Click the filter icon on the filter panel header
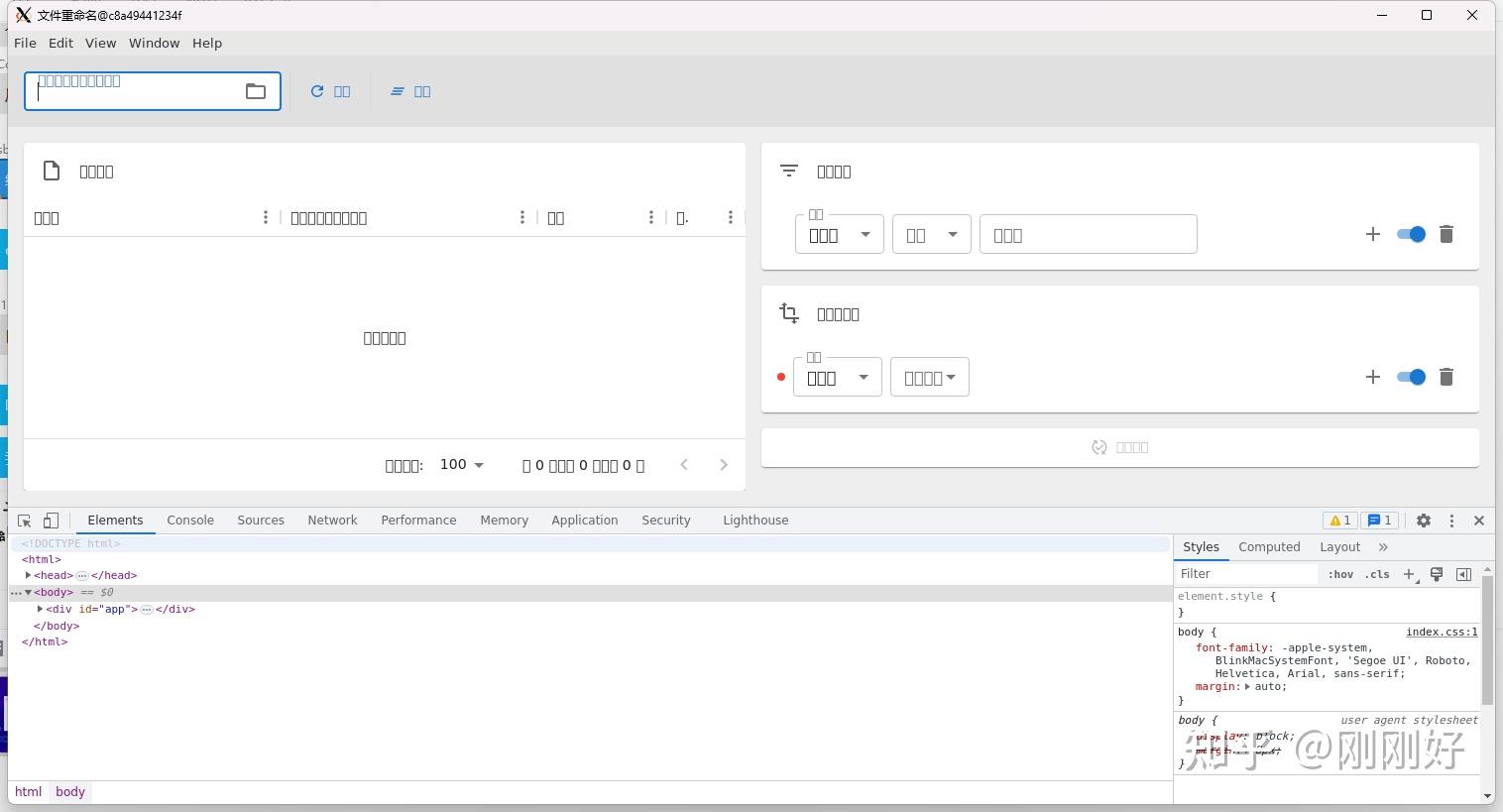1503x812 pixels. coord(788,171)
